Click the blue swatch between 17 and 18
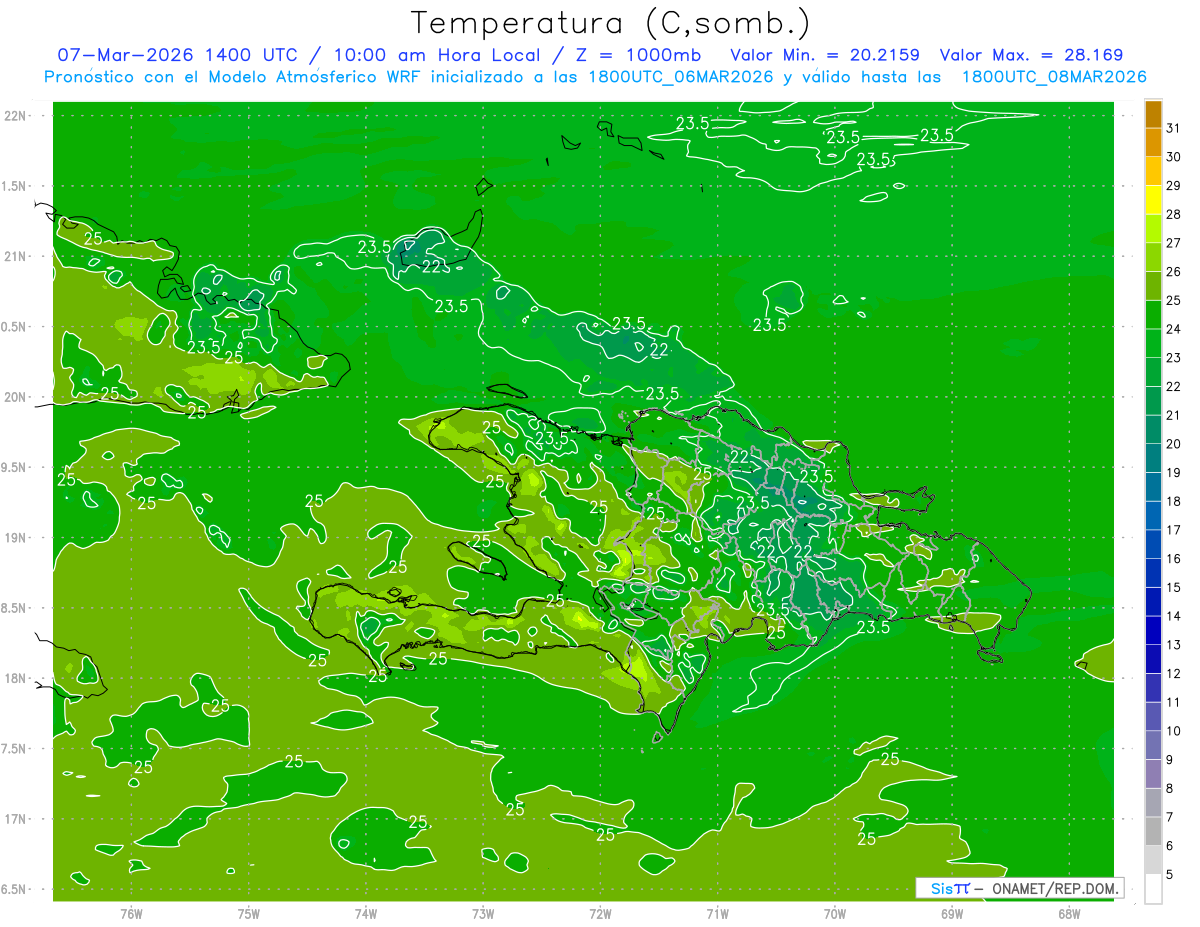 (1154, 516)
